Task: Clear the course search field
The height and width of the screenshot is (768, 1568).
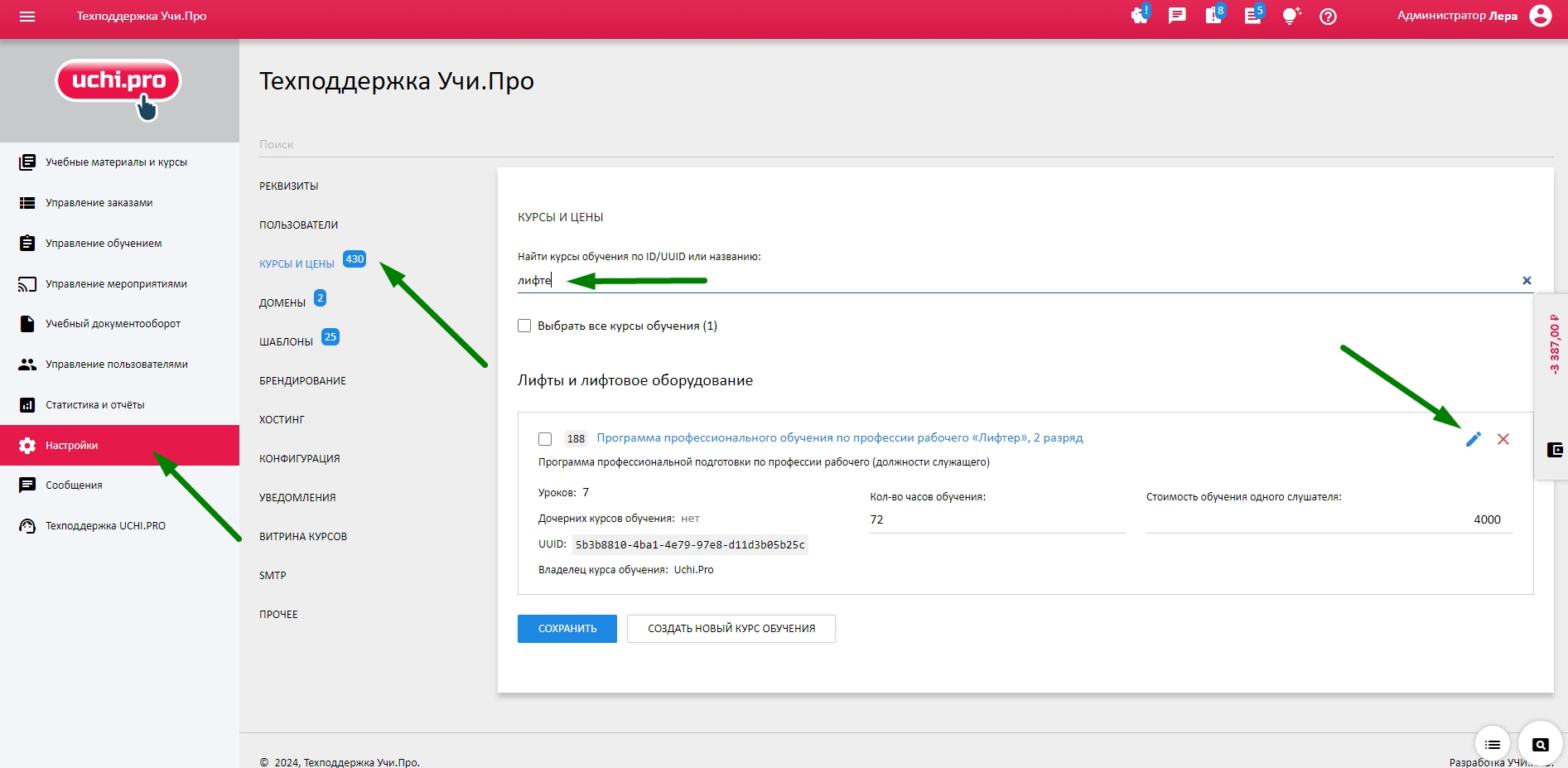Action: [1527, 281]
